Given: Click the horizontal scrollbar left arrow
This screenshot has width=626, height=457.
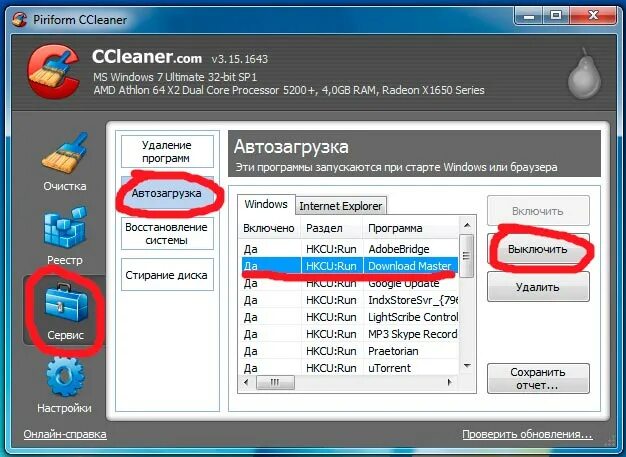Looking at the screenshot, I should click(x=246, y=382).
